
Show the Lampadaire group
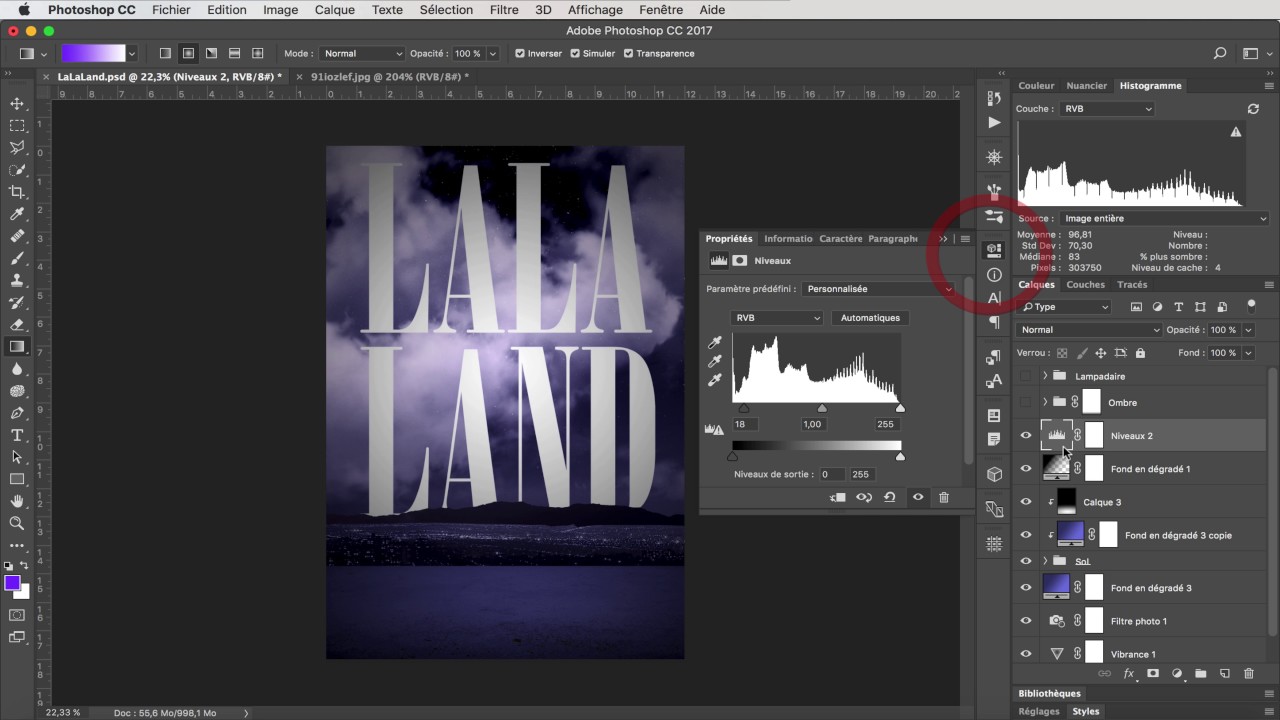[1025, 376]
